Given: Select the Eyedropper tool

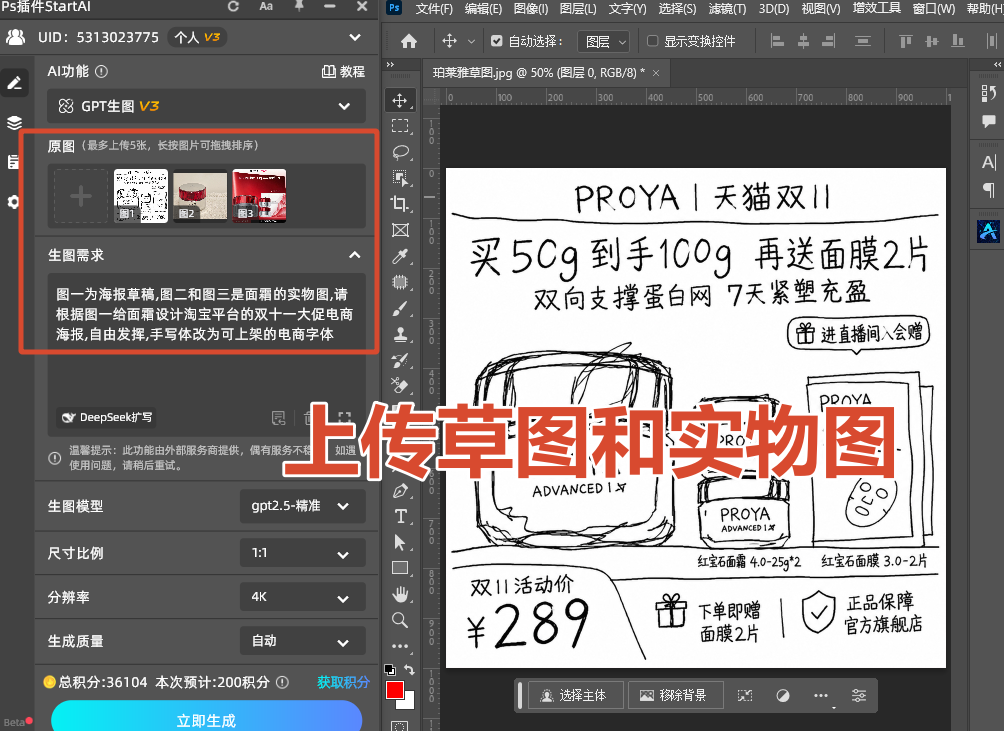Looking at the screenshot, I should coord(400,257).
